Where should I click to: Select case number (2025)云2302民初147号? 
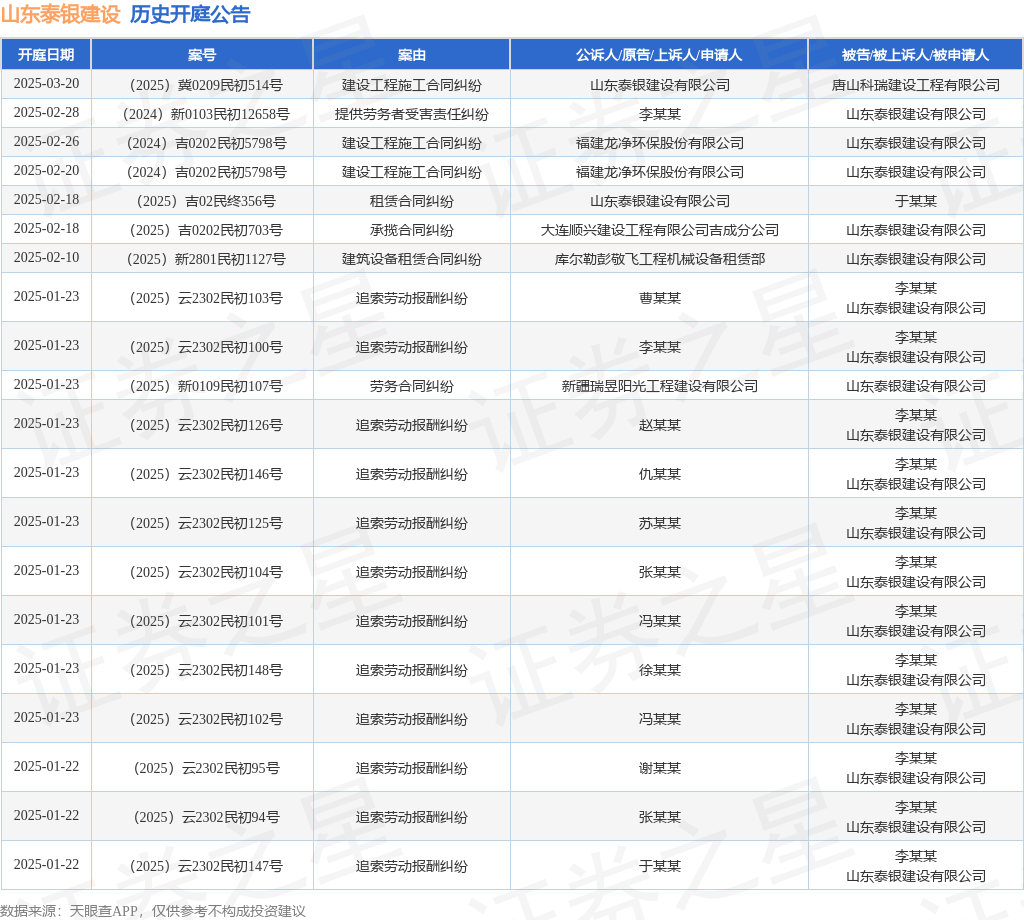206,866
